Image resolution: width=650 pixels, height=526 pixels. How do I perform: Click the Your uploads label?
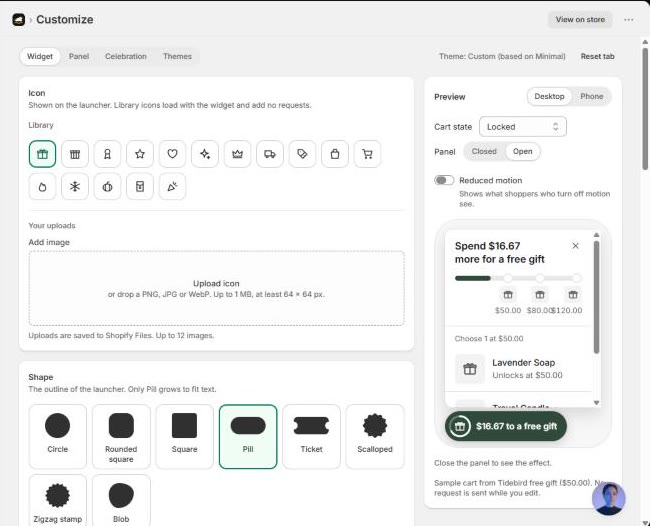52,226
